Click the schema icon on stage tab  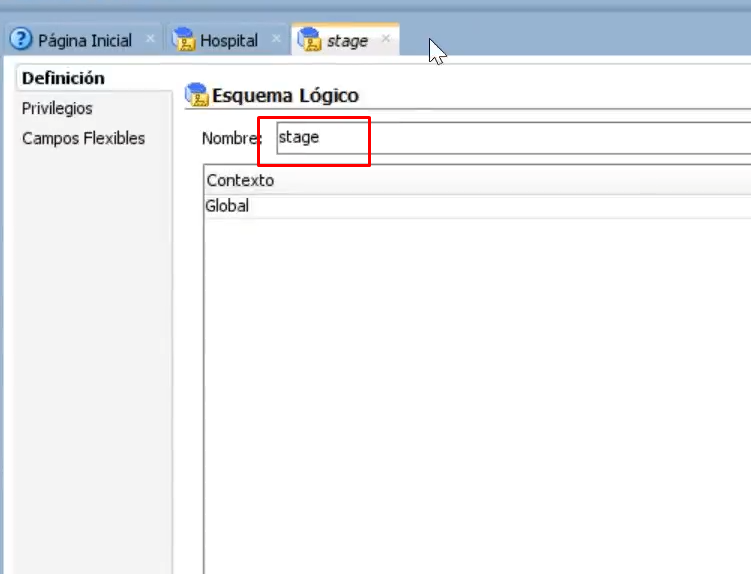(x=309, y=39)
